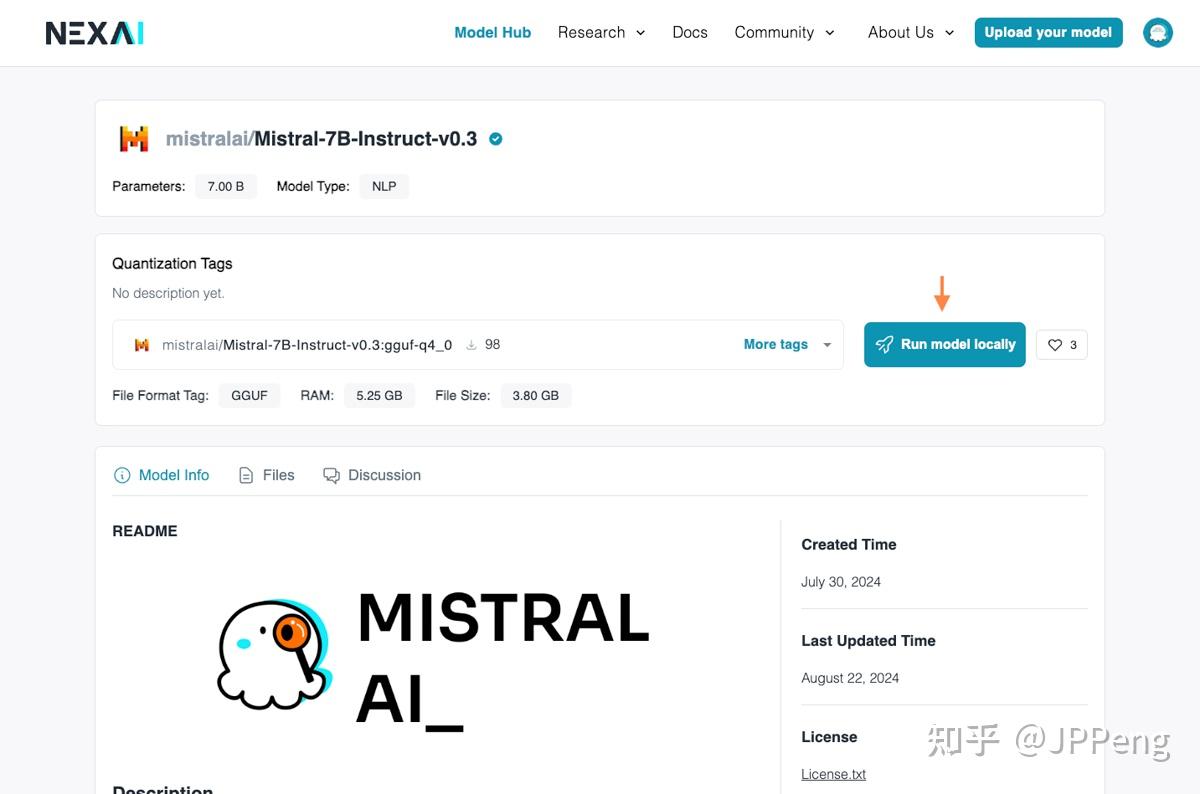The width and height of the screenshot is (1200, 794).
Task: Toggle the heart to like the model
Action: 1055,344
